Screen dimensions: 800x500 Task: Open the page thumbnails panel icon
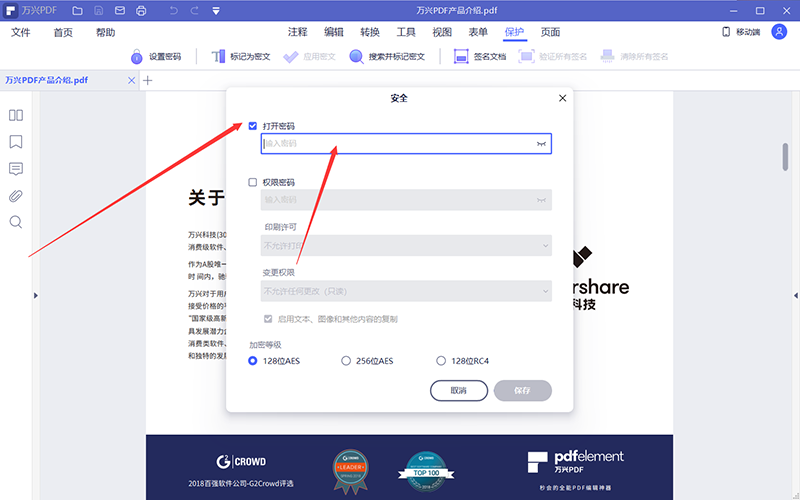pyautogui.click(x=16, y=115)
